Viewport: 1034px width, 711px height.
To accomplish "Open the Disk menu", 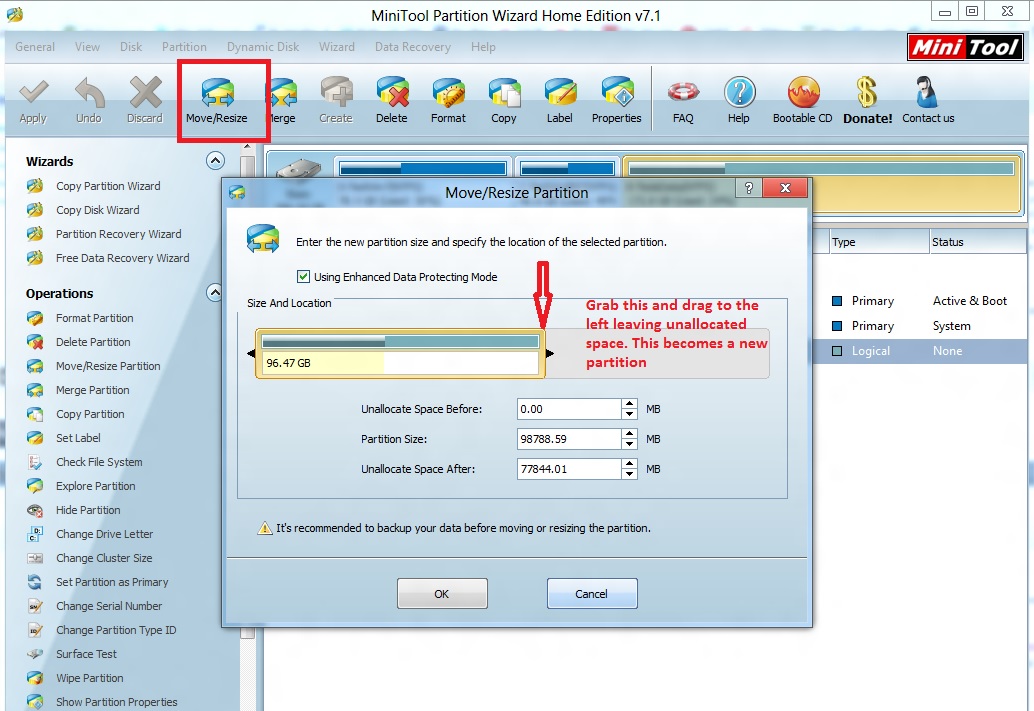I will 131,47.
